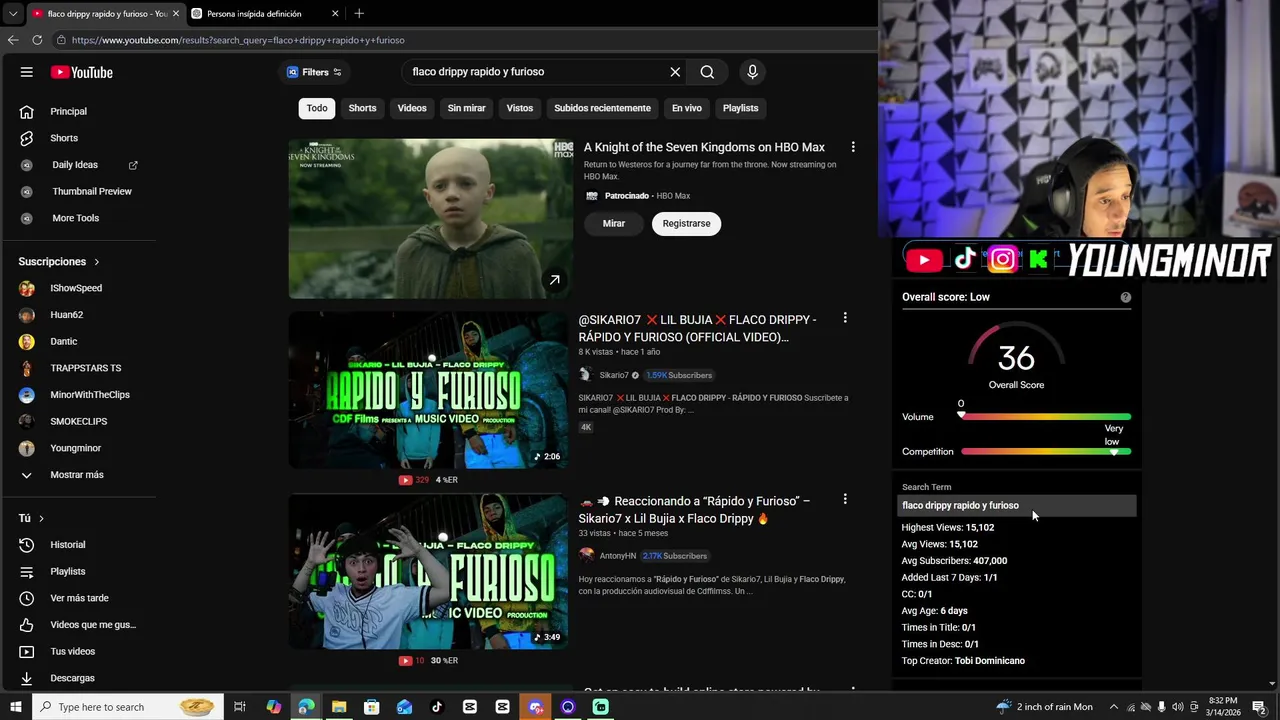This screenshot has width=1280, height=720.
Task: Open the Reaccionando a Rápido y Furioso thumbnail
Action: [x=428, y=571]
